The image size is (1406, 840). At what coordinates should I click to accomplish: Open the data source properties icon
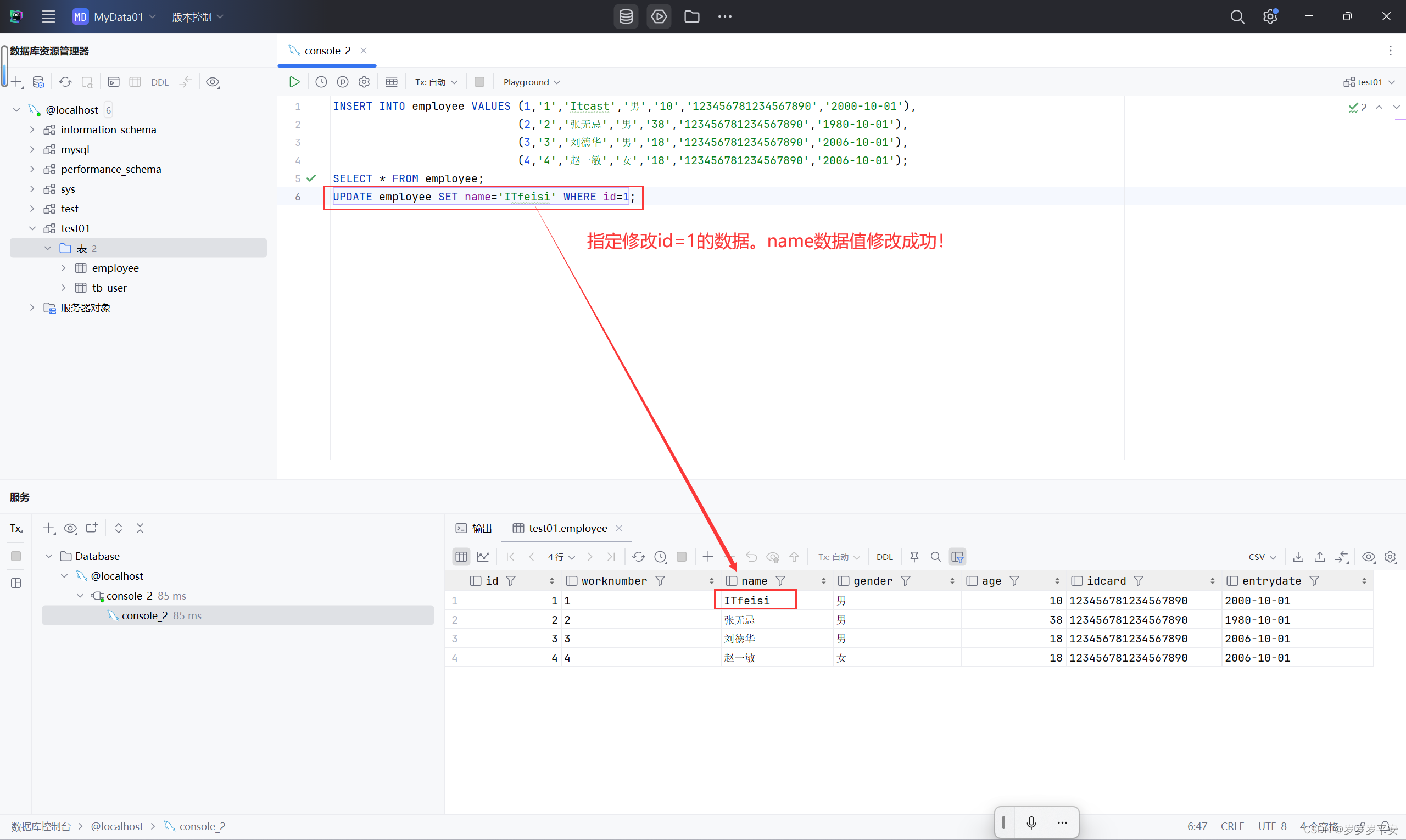coord(38,82)
